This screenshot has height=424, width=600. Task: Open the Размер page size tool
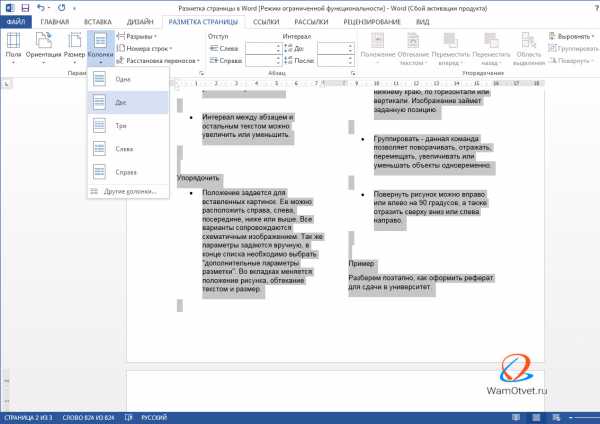(x=74, y=48)
